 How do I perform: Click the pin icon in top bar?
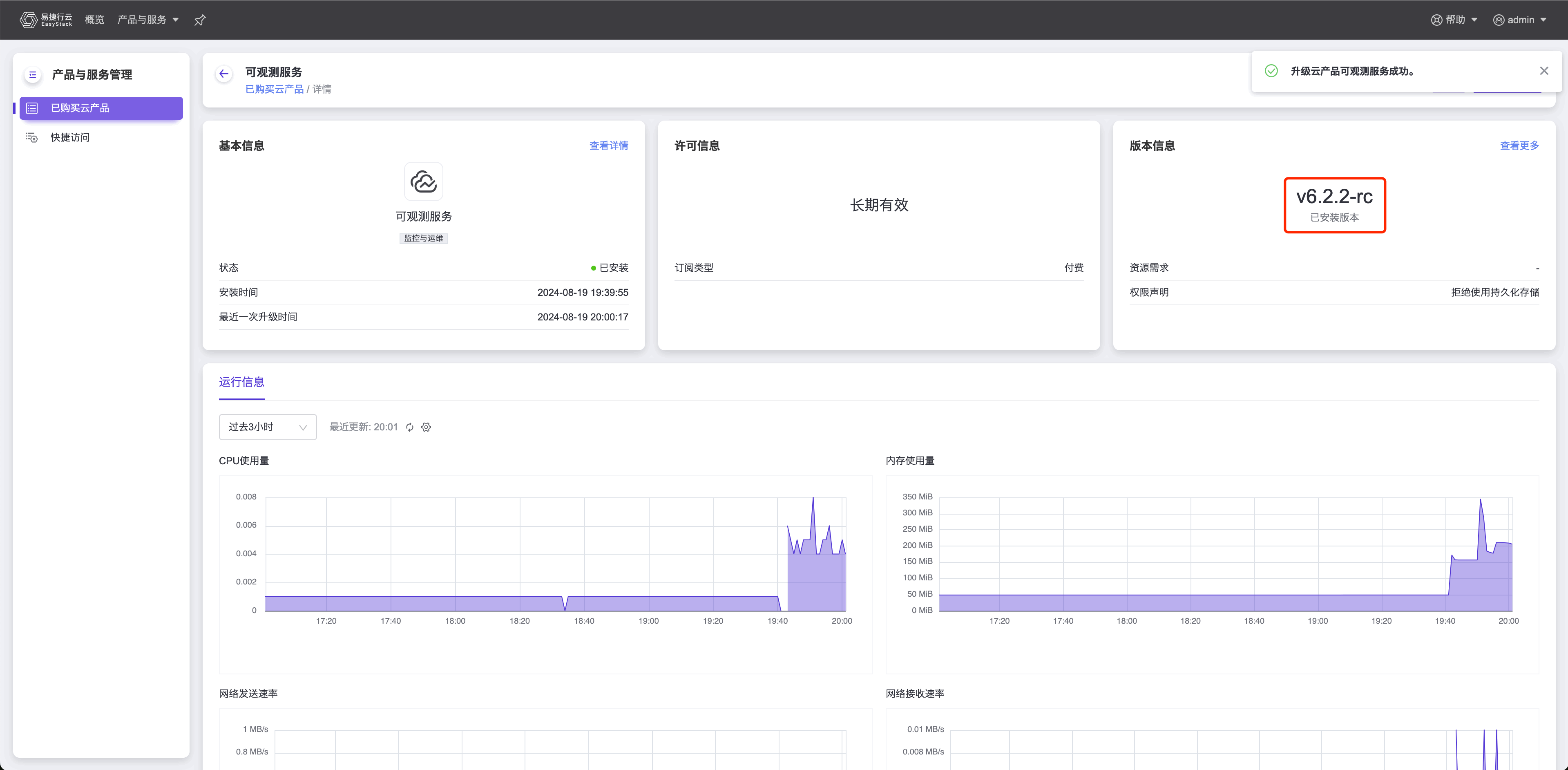coord(200,20)
